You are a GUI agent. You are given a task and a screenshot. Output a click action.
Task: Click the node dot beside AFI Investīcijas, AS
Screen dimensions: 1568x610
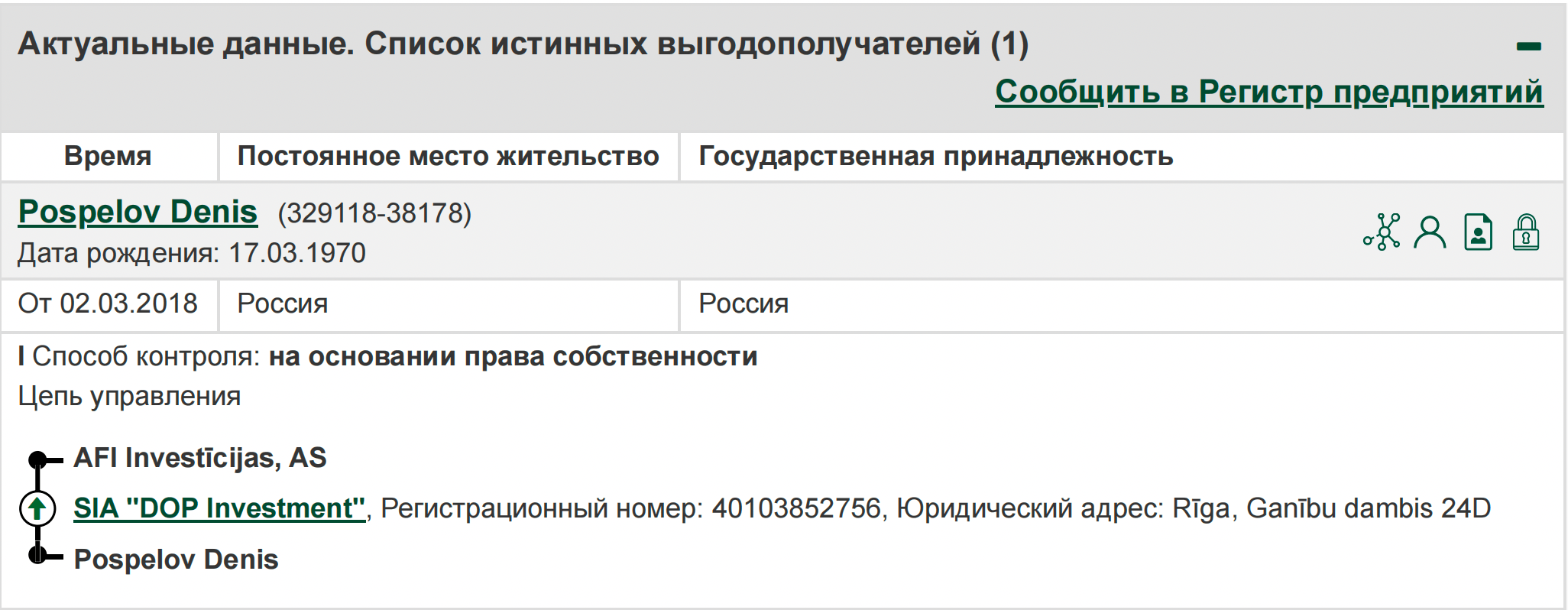coord(36,459)
